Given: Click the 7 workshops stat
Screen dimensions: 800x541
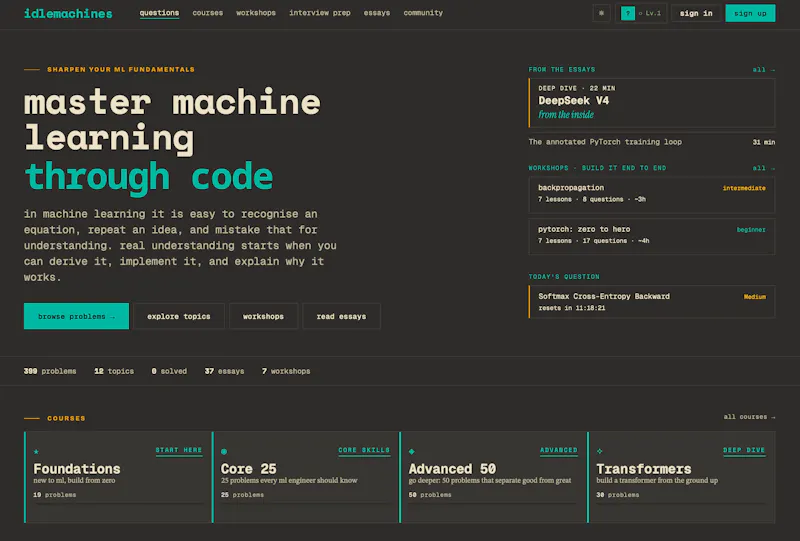Looking at the screenshot, I should pyautogui.click(x=286, y=371).
